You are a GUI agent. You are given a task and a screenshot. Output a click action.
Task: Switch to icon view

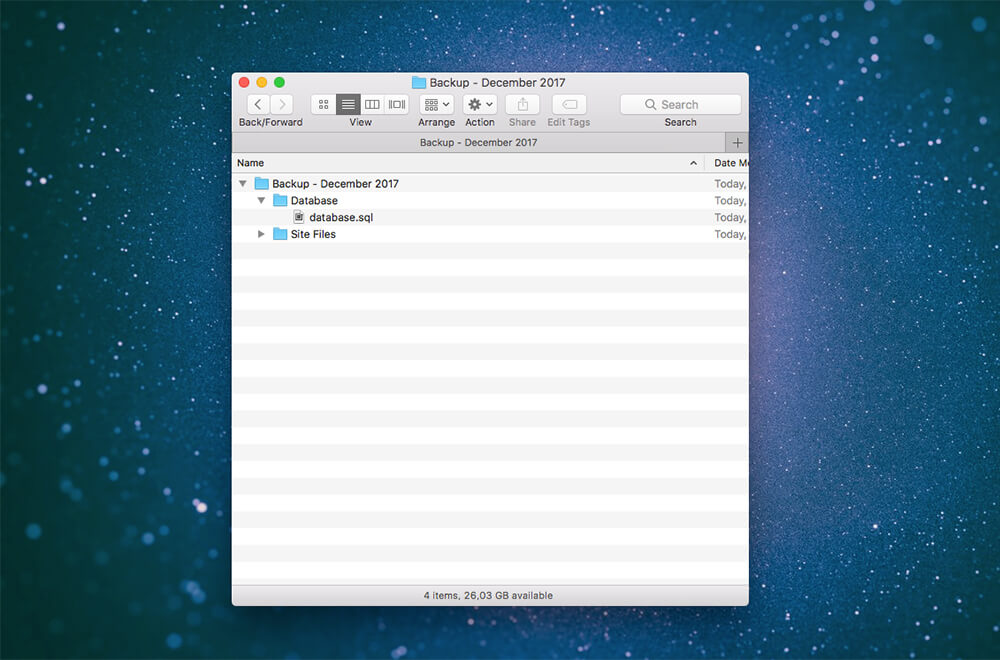323,104
